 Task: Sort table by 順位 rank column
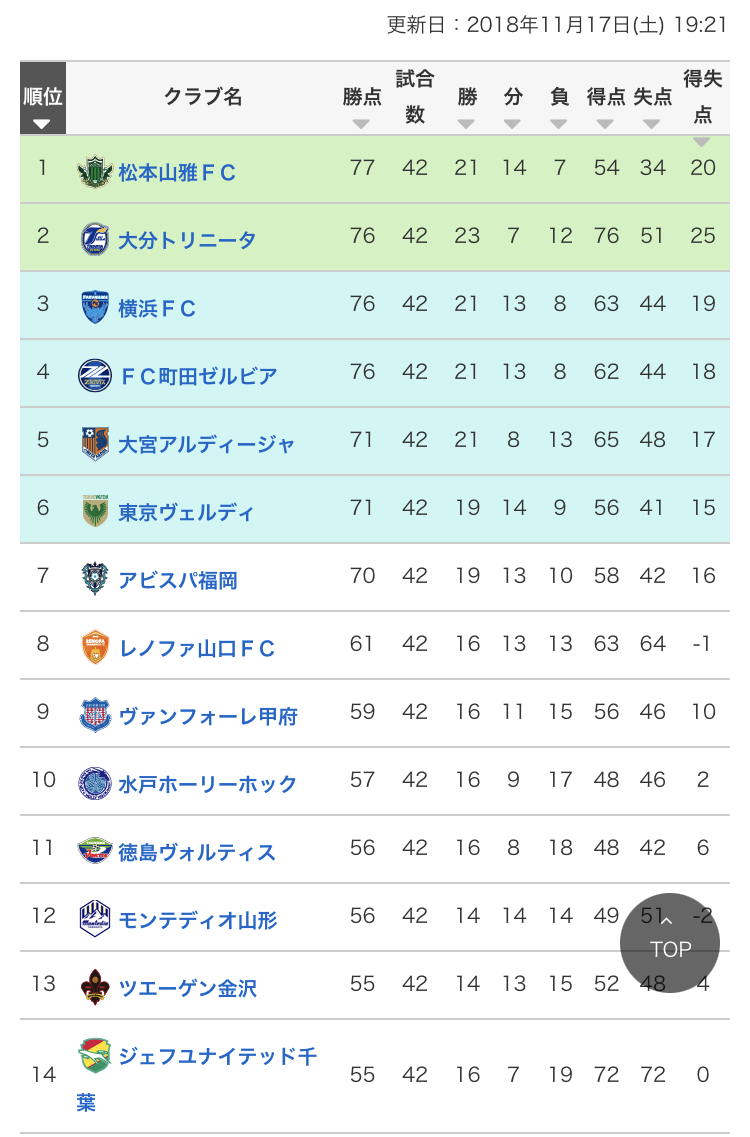42,124
